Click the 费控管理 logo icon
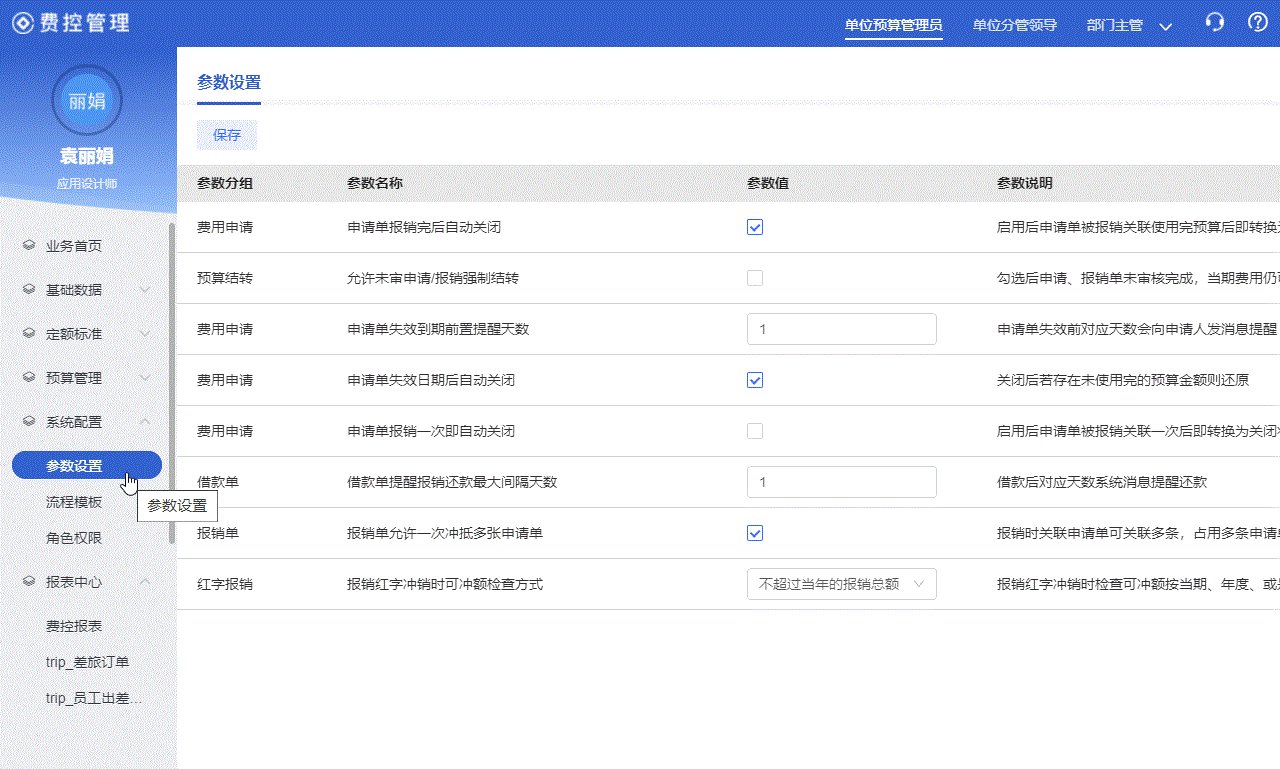Image resolution: width=1280 pixels, height=769 pixels. [x=23, y=22]
